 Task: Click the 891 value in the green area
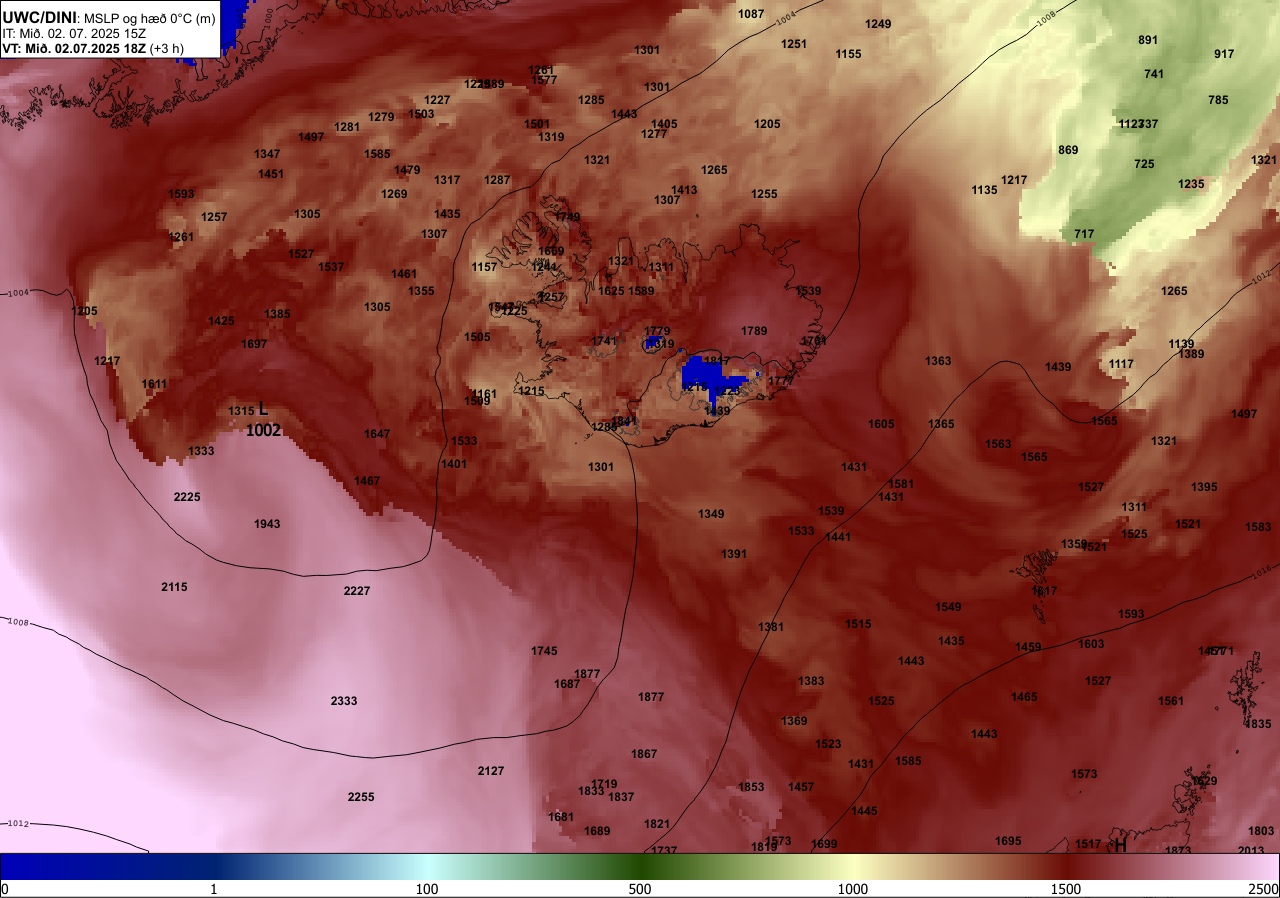click(1148, 40)
